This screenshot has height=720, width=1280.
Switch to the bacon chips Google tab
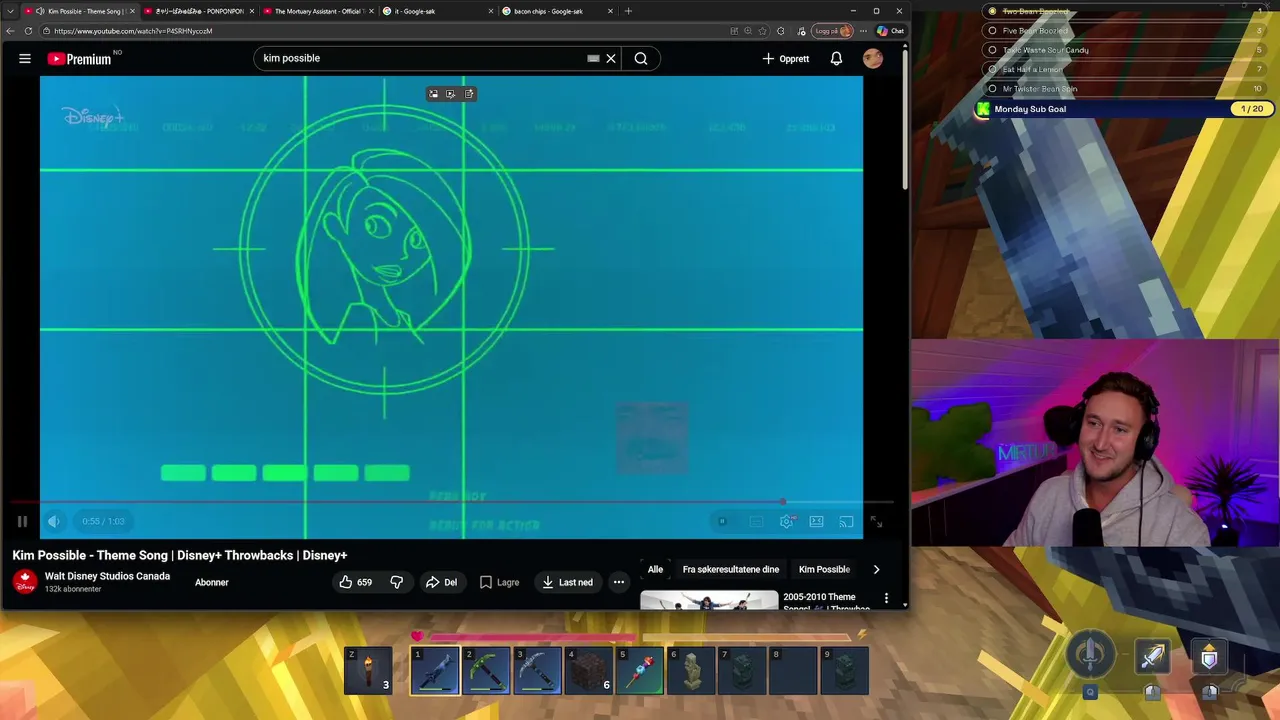(551, 11)
